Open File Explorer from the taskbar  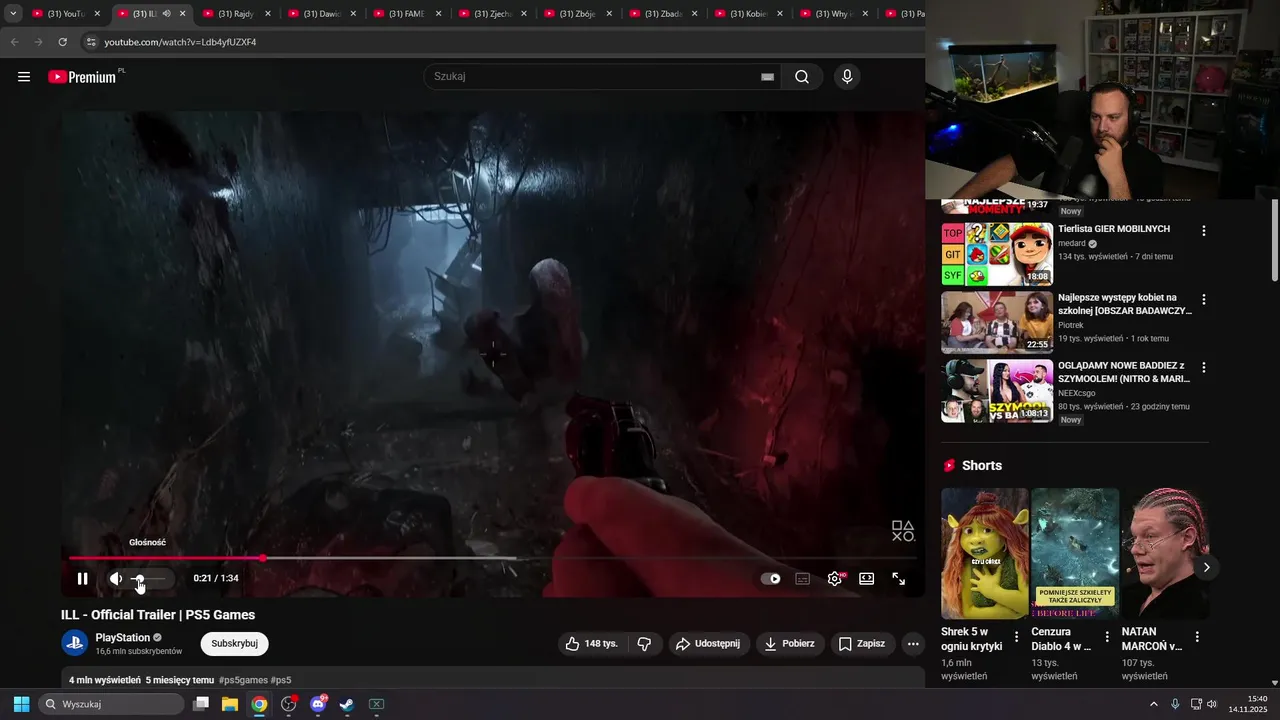pyautogui.click(x=230, y=704)
